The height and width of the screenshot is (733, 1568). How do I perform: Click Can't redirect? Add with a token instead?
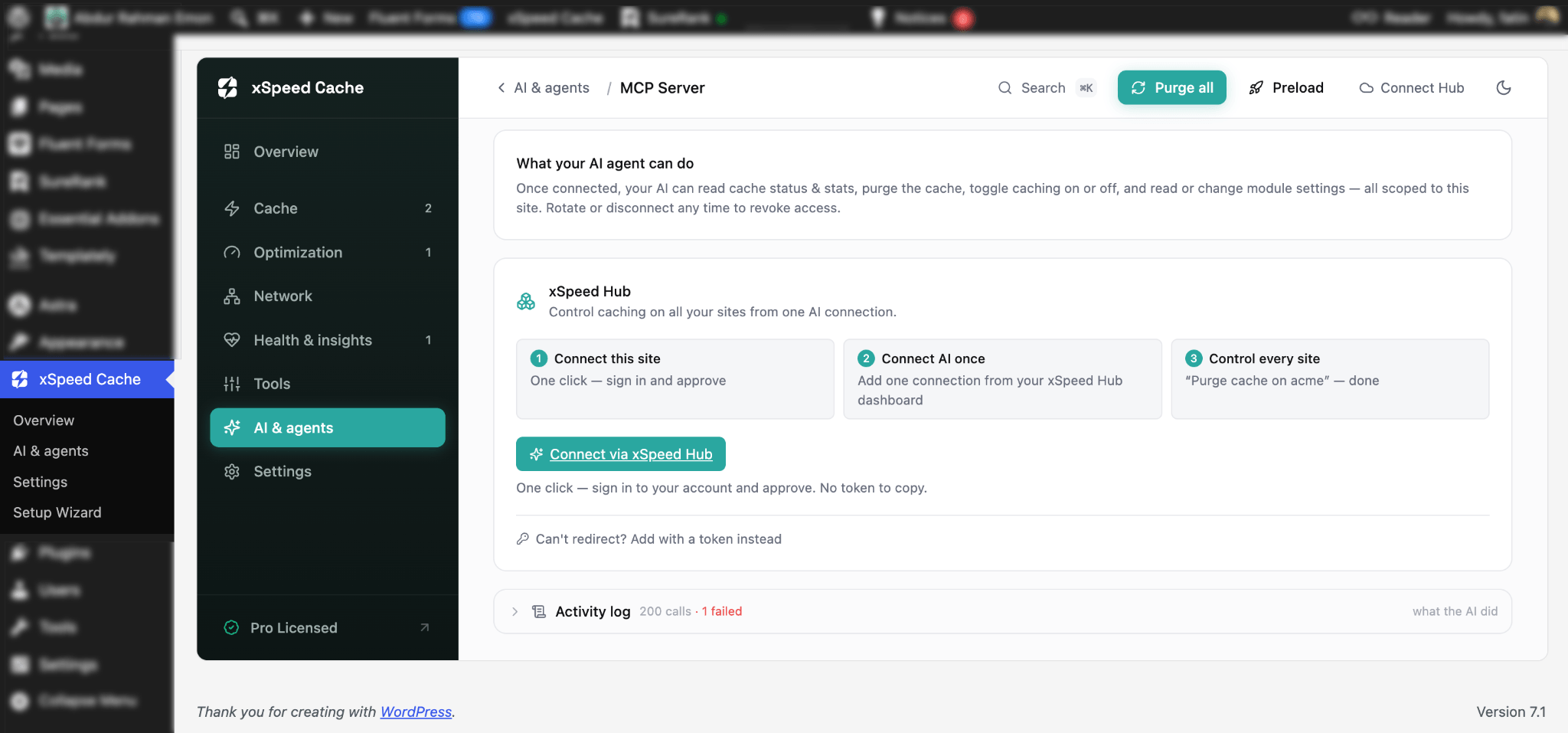[x=658, y=539]
